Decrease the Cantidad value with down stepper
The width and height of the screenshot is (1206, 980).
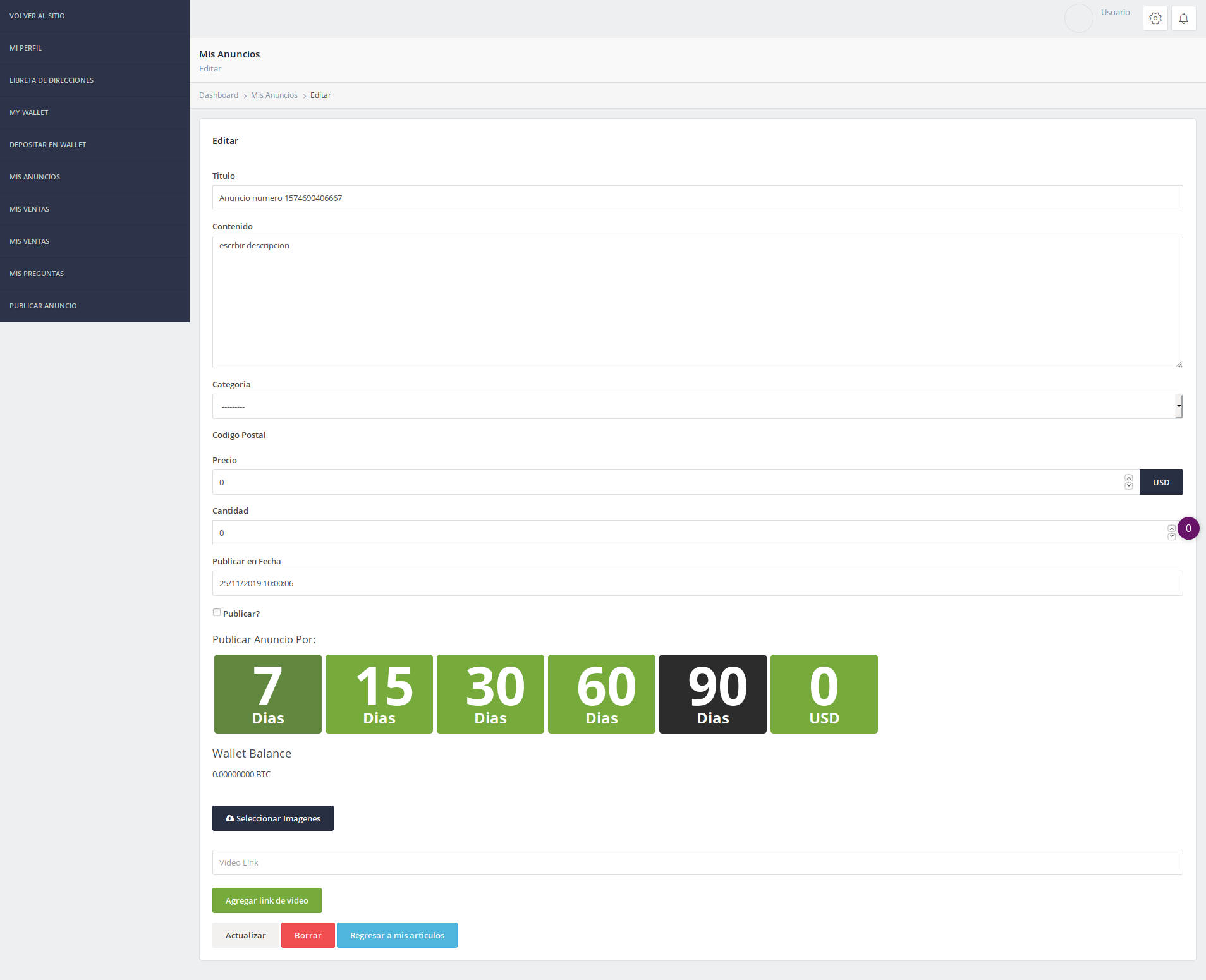point(1171,536)
